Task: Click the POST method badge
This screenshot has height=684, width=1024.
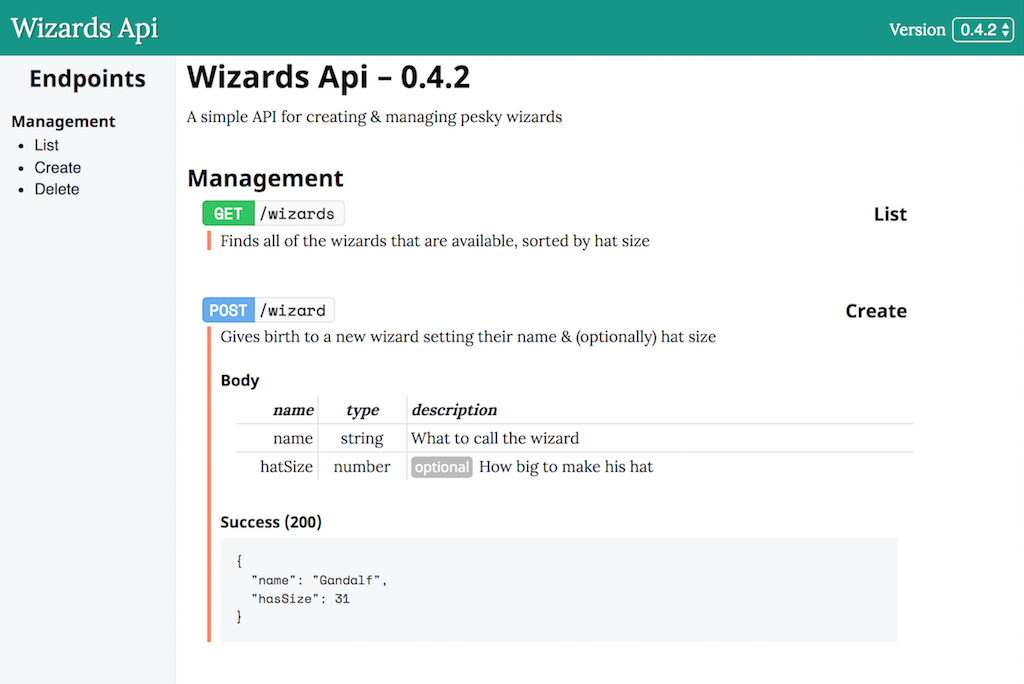Action: point(228,310)
